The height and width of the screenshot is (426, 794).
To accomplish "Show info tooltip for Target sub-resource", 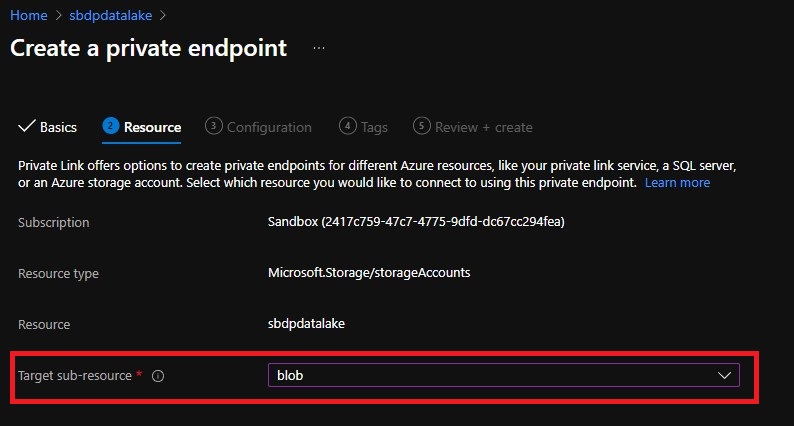I will pos(158,376).
